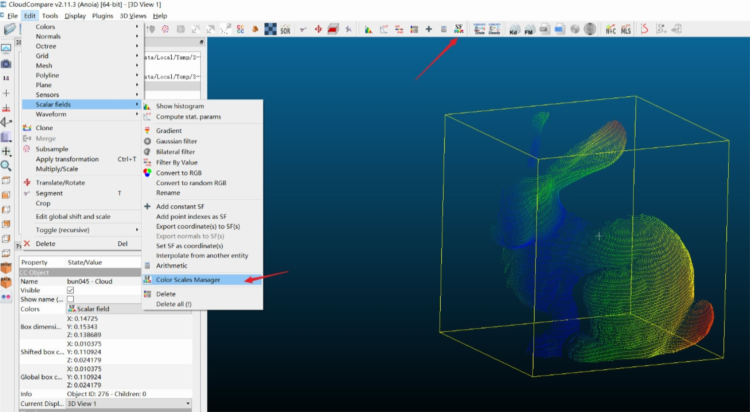Click the scissors Segment toolbar icon

pyautogui.click(x=303, y=30)
